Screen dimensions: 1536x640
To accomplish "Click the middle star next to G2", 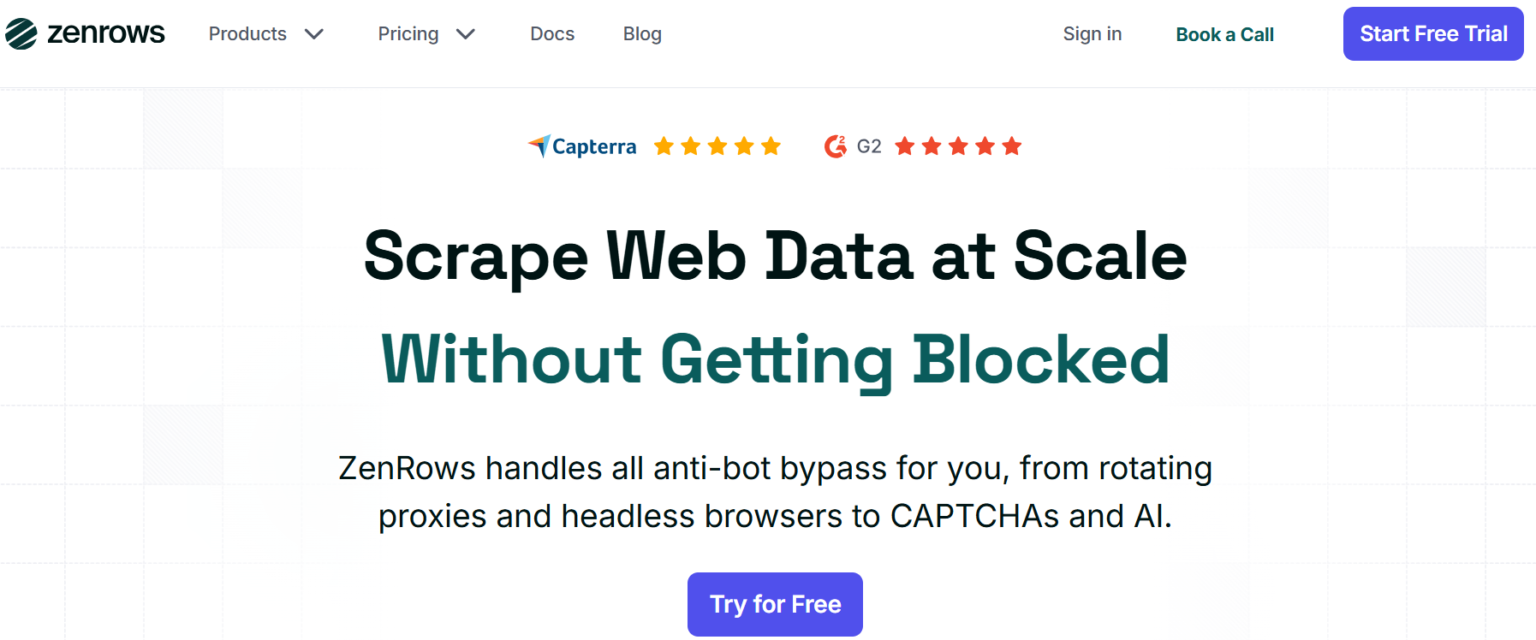I will [x=957, y=146].
